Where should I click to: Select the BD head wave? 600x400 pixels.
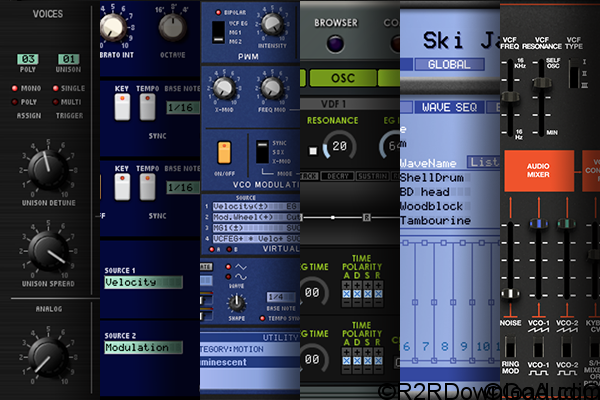[425, 191]
